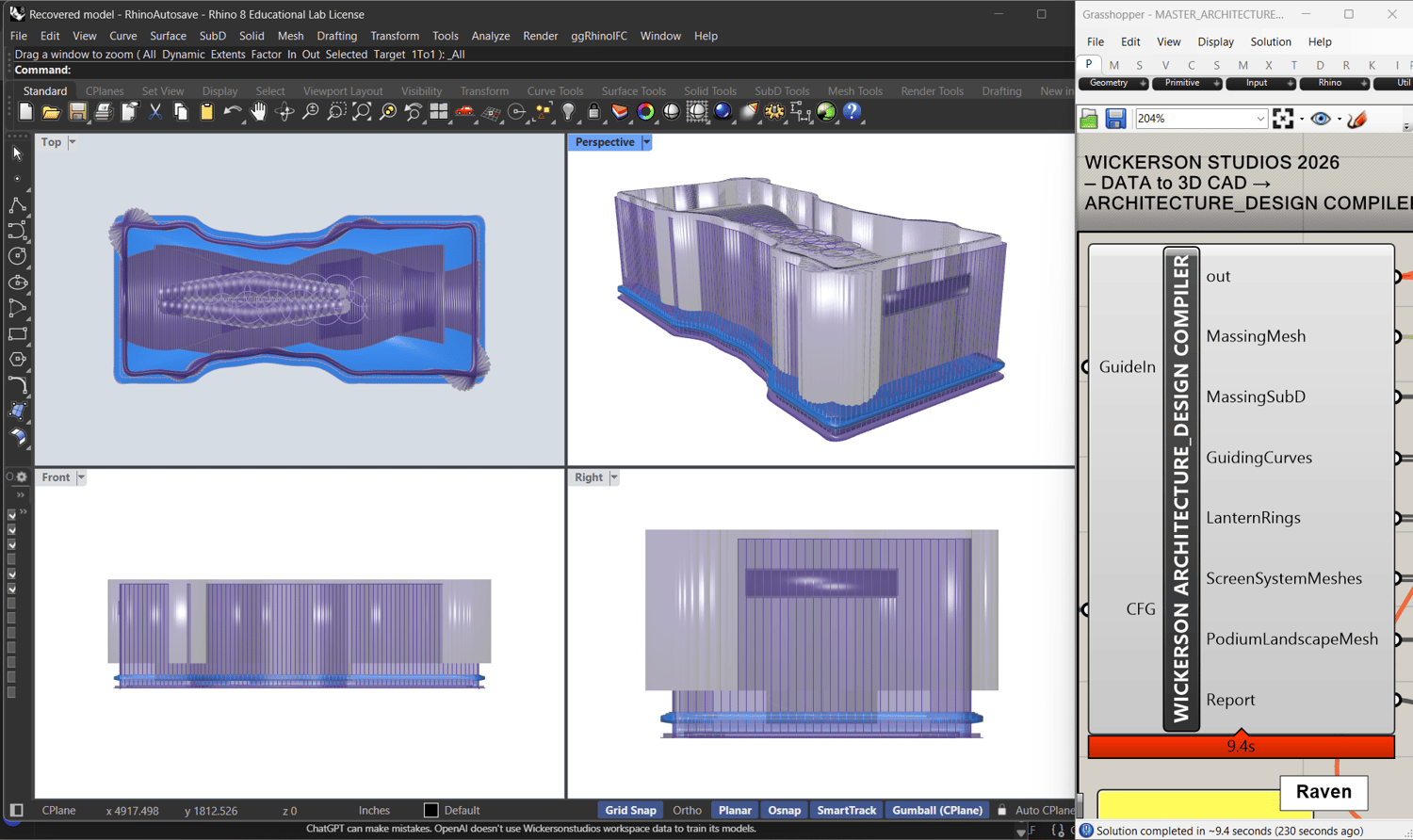
Task: Click the Undo arrow icon
Action: pos(232,112)
